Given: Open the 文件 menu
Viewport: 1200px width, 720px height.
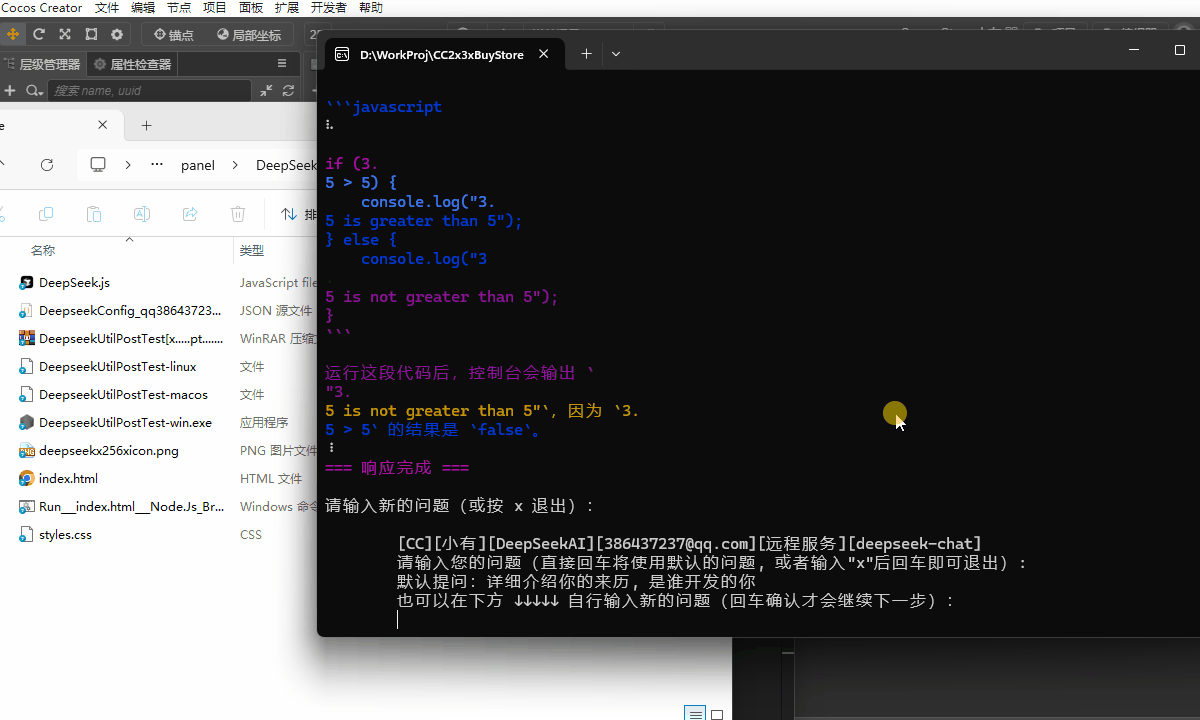Looking at the screenshot, I should point(107,7).
